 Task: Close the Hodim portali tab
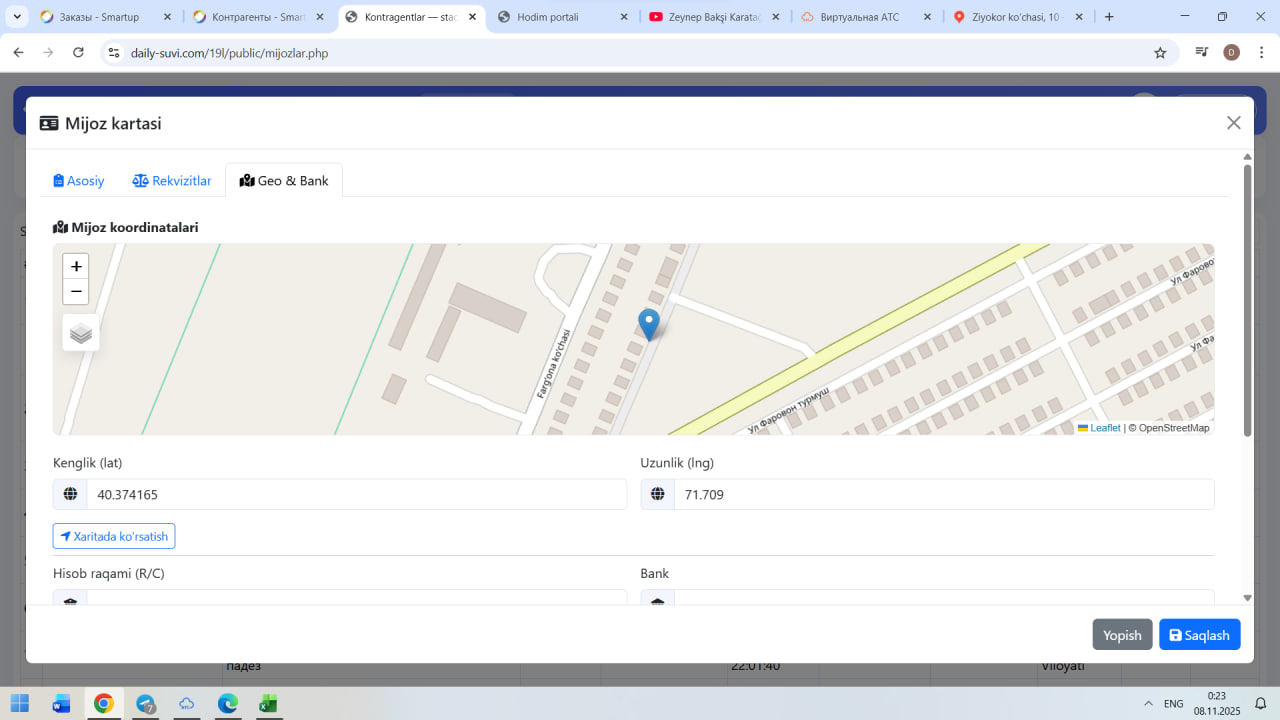coord(624,17)
